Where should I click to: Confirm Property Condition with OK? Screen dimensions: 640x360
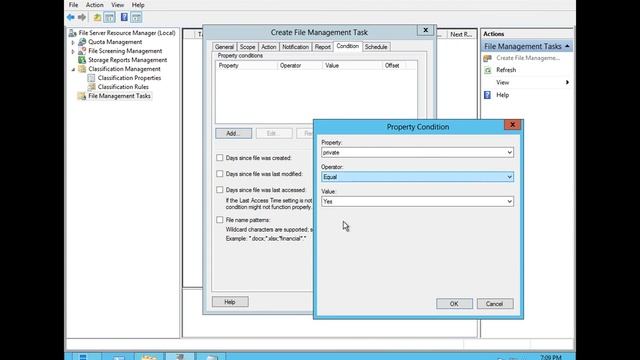pyautogui.click(x=454, y=304)
